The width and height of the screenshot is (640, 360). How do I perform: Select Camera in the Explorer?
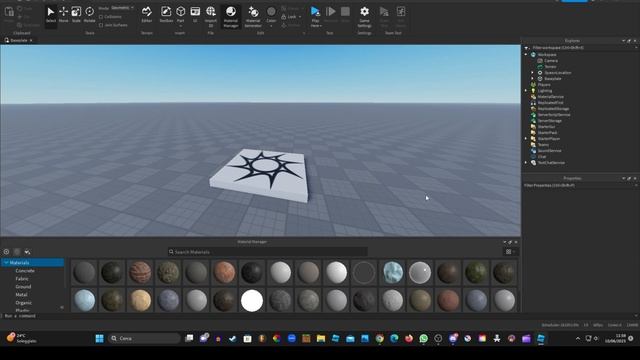(x=551, y=60)
